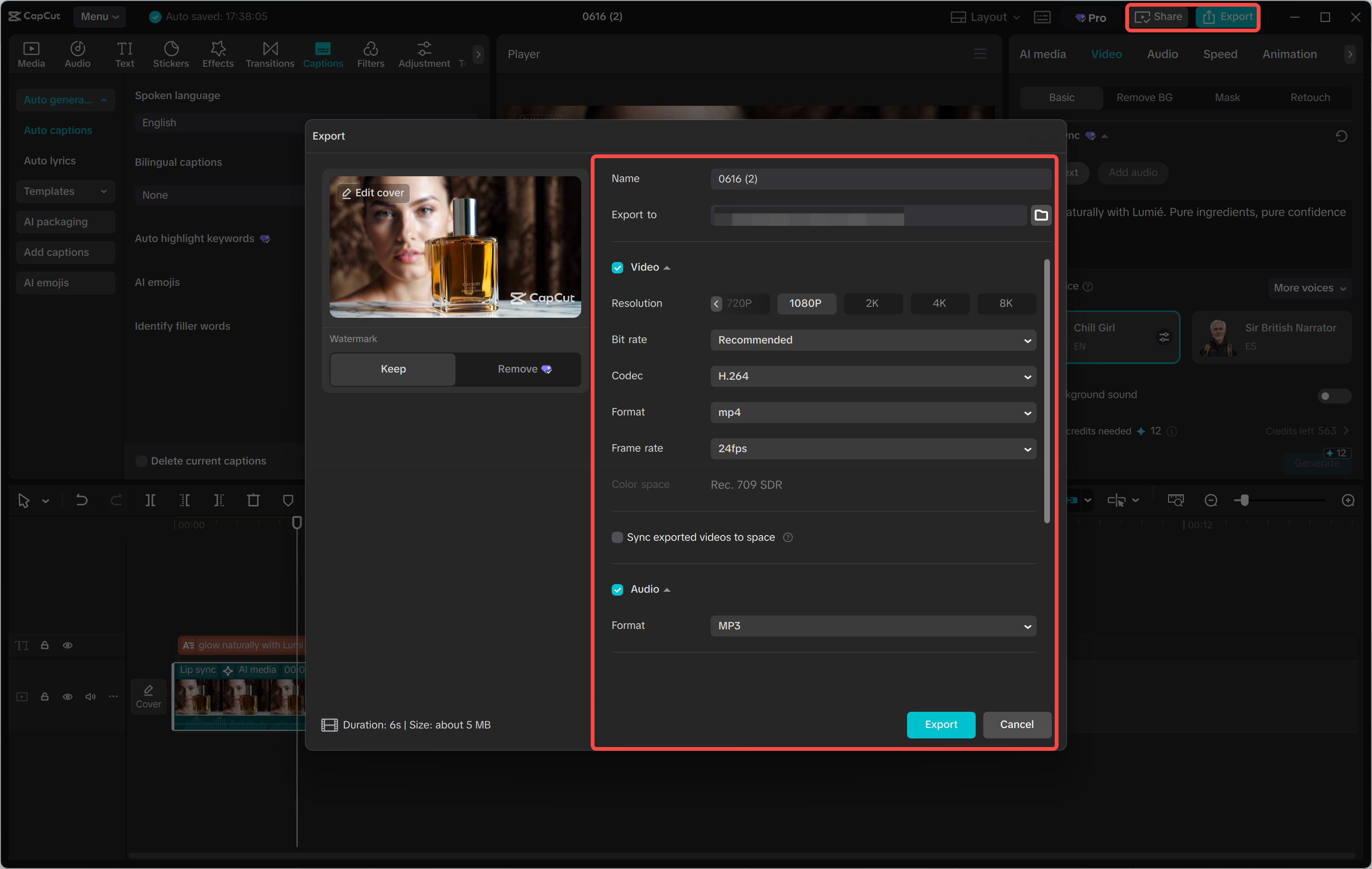Image resolution: width=1372 pixels, height=869 pixels.
Task: Open the Bit rate dropdown
Action: click(873, 340)
